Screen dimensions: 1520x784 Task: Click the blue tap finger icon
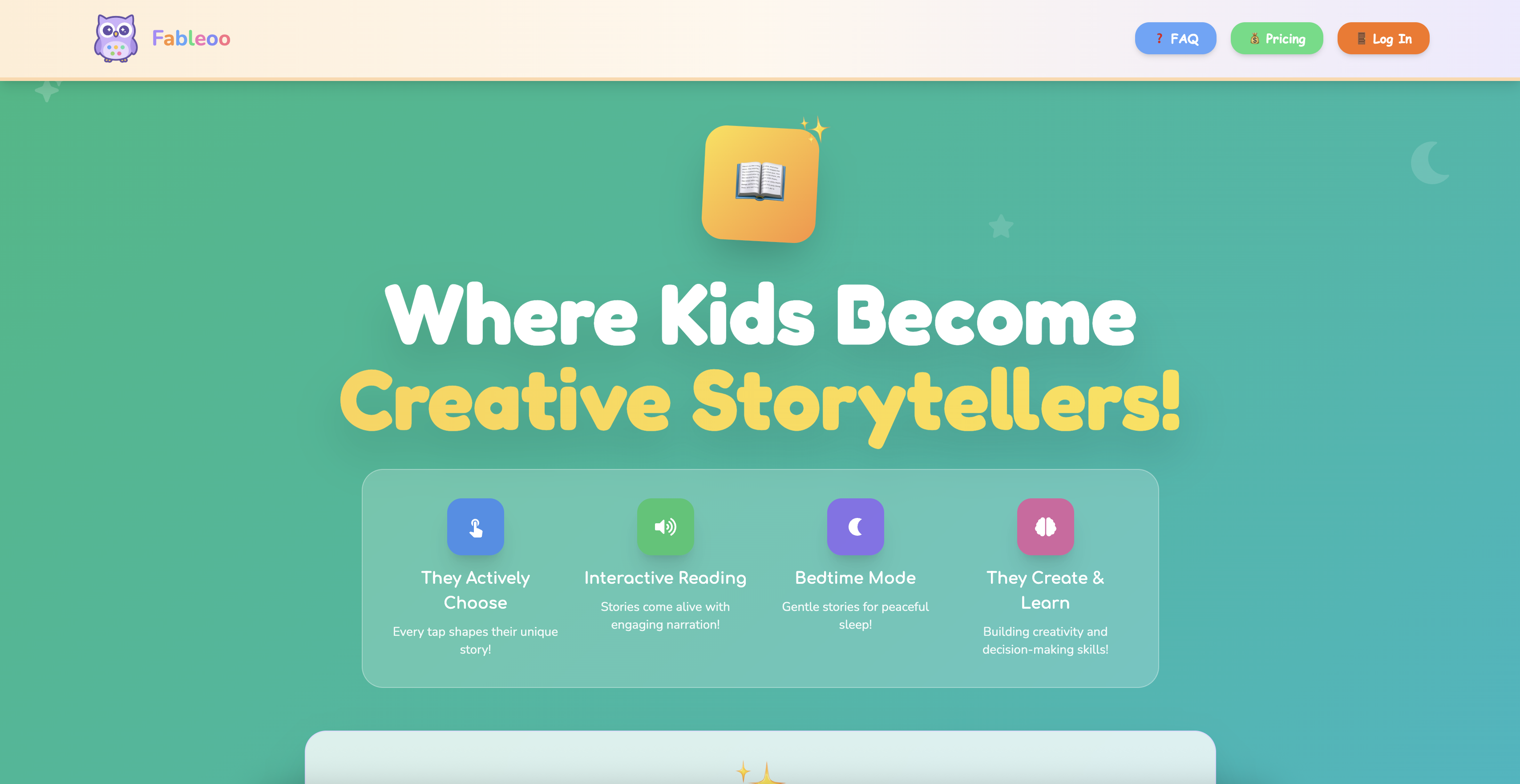click(x=475, y=526)
